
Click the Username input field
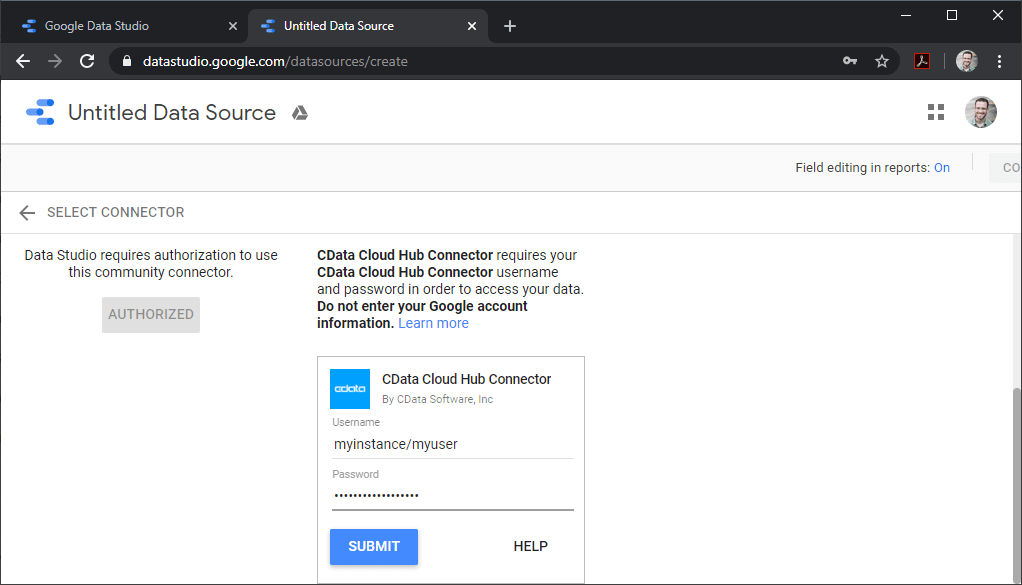click(452, 444)
